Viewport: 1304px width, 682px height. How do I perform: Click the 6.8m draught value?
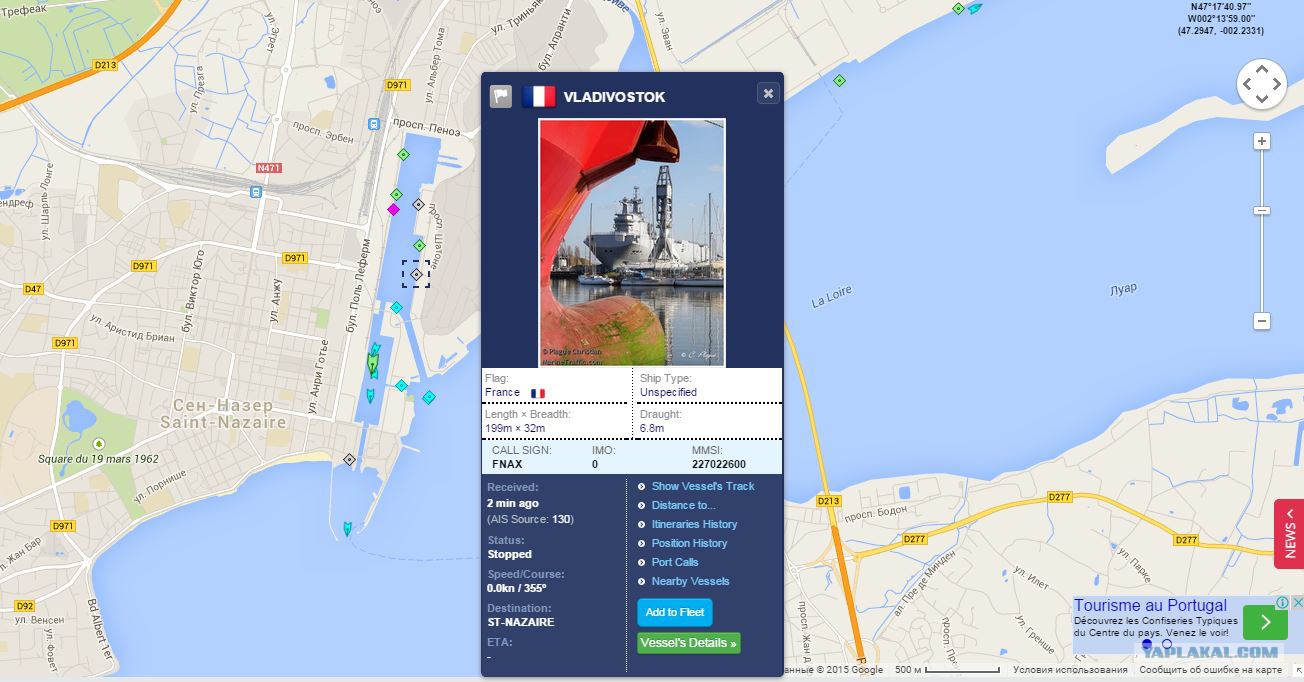pyautogui.click(x=652, y=428)
